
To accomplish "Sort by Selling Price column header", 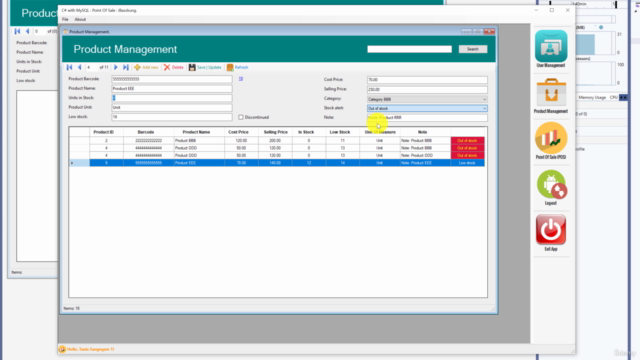I will point(276,132).
